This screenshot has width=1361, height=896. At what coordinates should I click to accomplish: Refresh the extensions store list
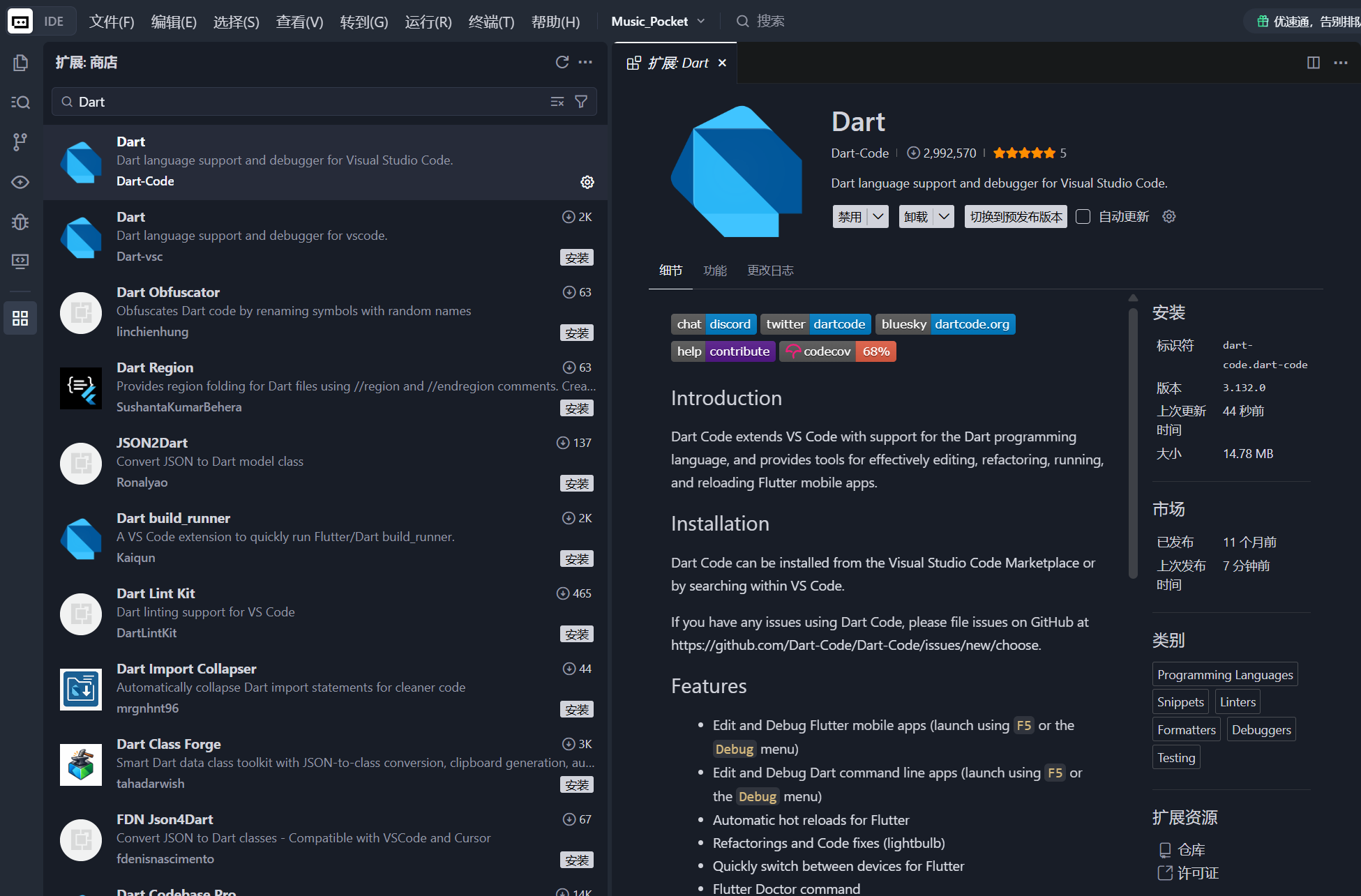click(562, 62)
